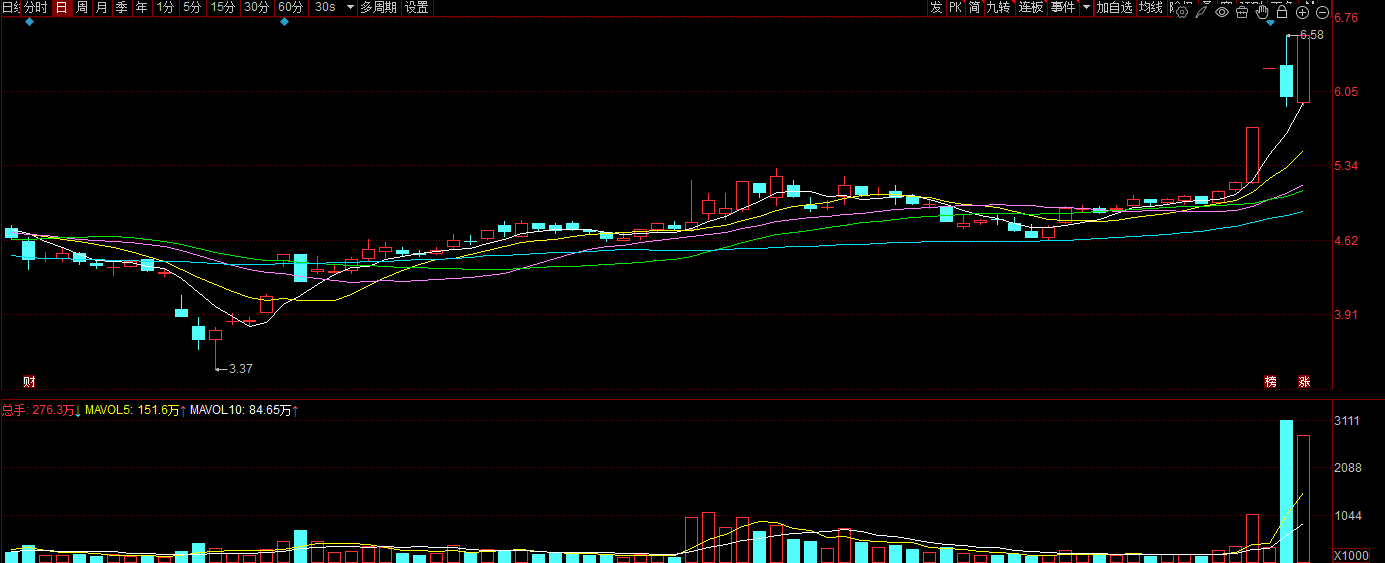This screenshot has height=563, width=1385.
Task: Select the drawing pen tool icon
Action: (1201, 12)
